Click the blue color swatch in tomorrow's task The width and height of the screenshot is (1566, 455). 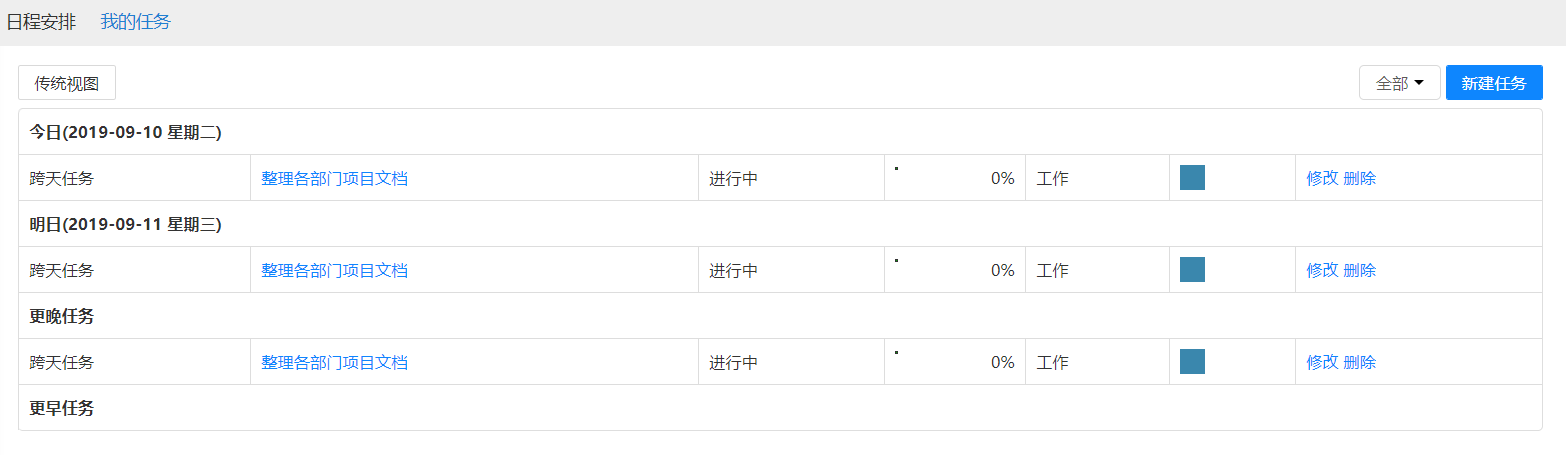[x=1192, y=270]
